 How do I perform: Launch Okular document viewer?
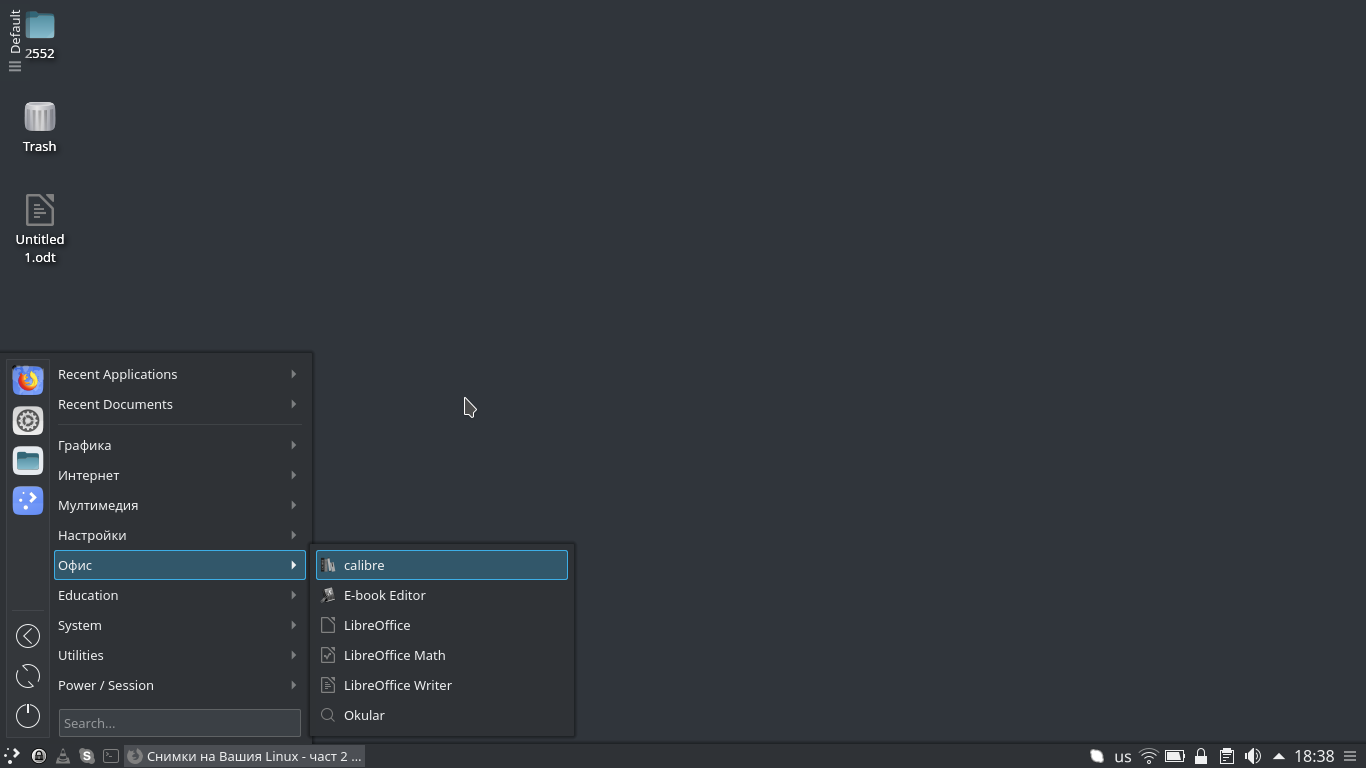pyautogui.click(x=442, y=715)
